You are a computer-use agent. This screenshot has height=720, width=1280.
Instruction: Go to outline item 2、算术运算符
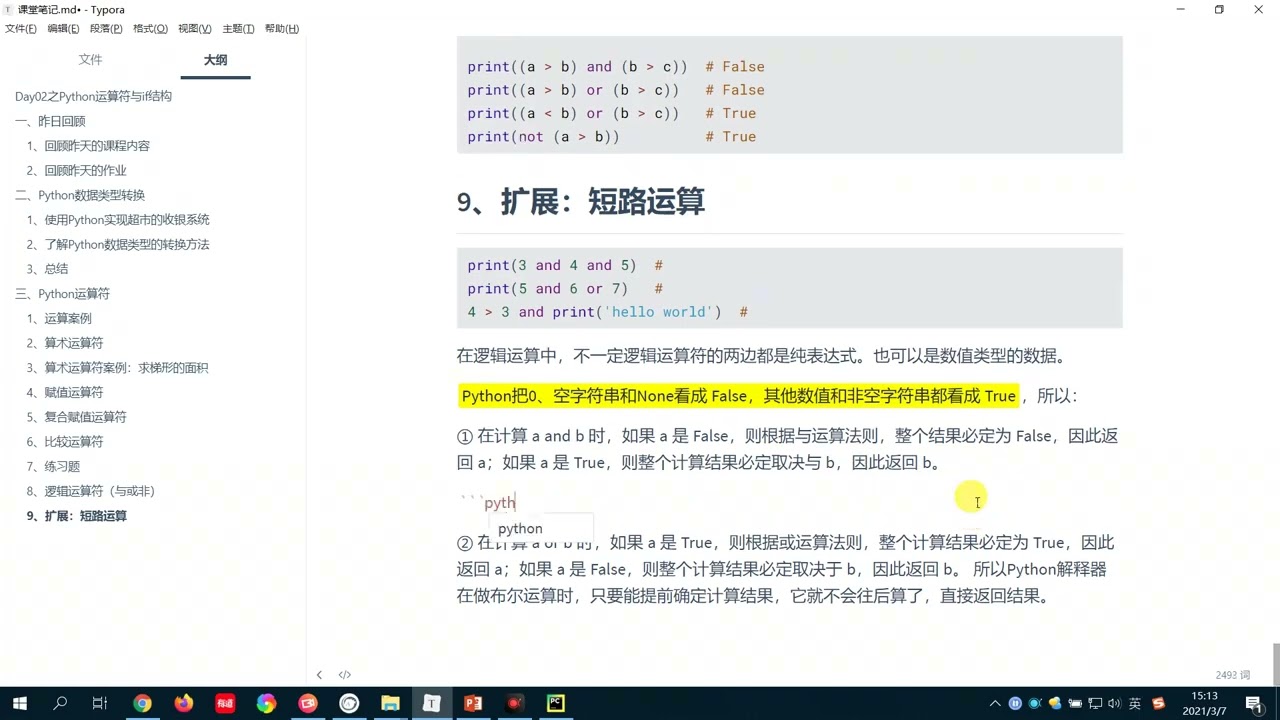tap(65, 343)
